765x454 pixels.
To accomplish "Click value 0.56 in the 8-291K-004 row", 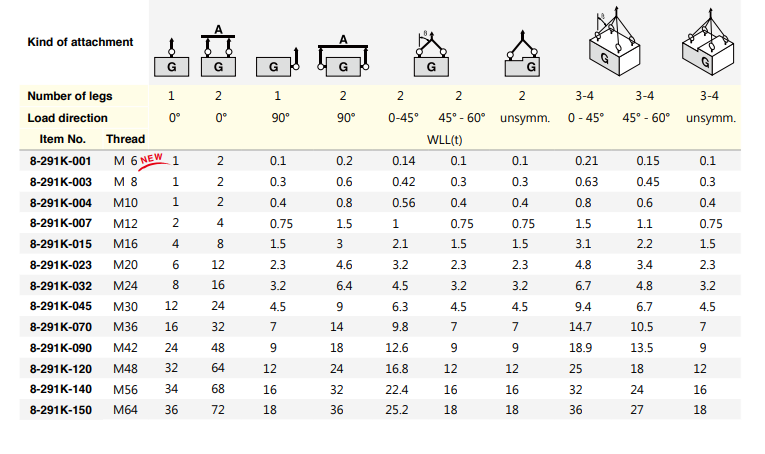I will click(403, 203).
